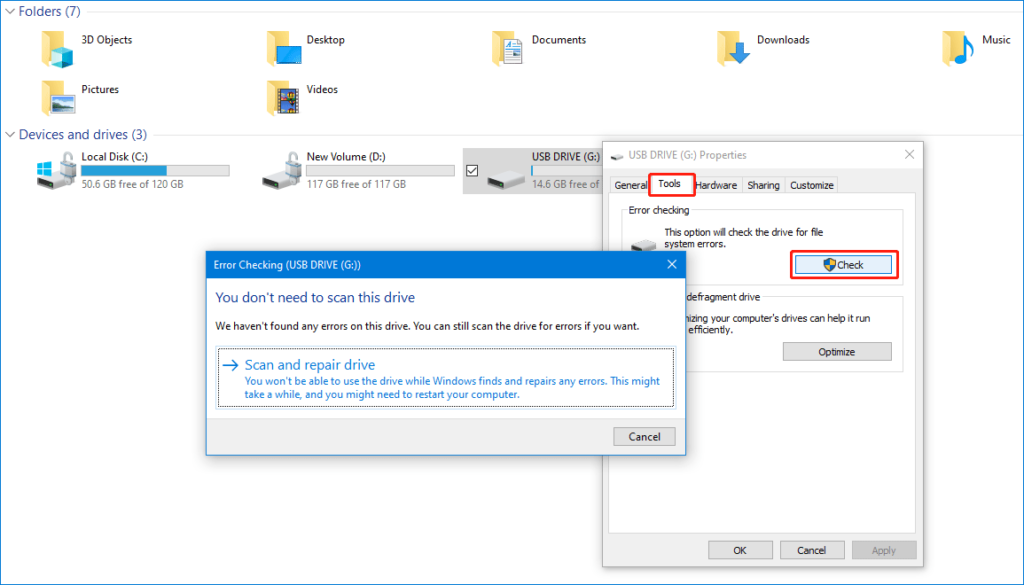Switch to the Hardware tab

pyautogui.click(x=714, y=185)
